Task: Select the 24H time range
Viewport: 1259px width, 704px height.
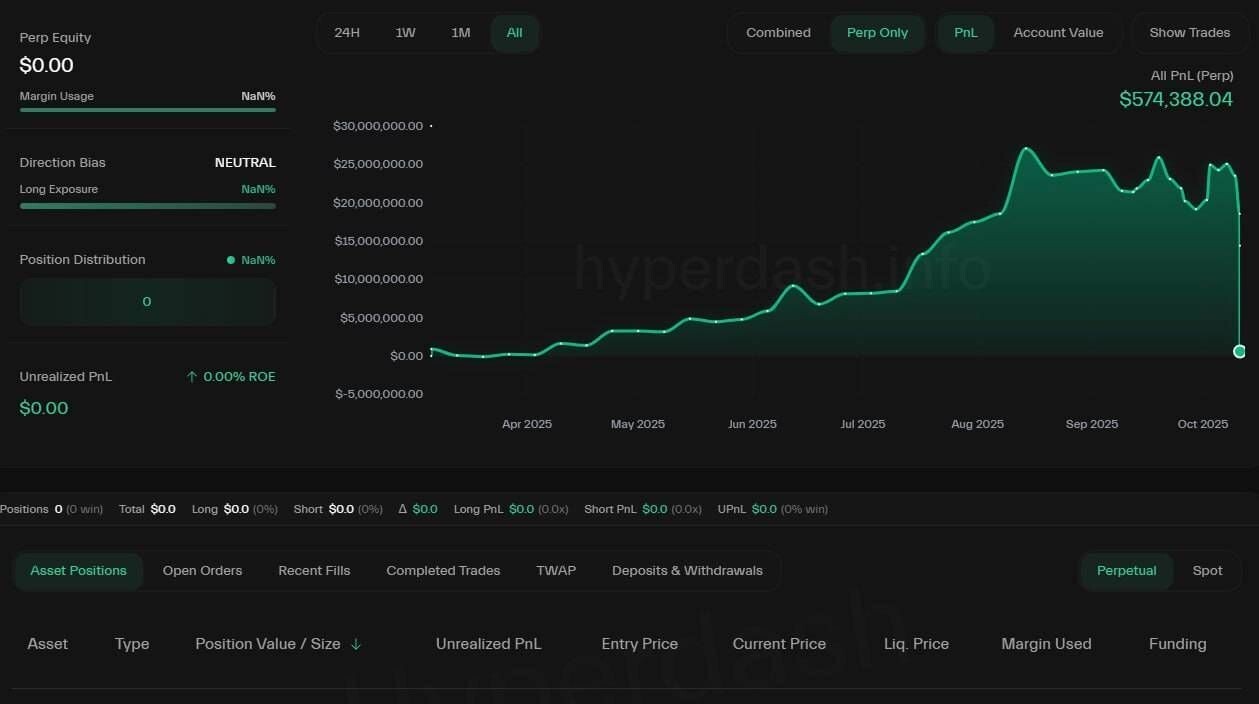Action: click(347, 33)
